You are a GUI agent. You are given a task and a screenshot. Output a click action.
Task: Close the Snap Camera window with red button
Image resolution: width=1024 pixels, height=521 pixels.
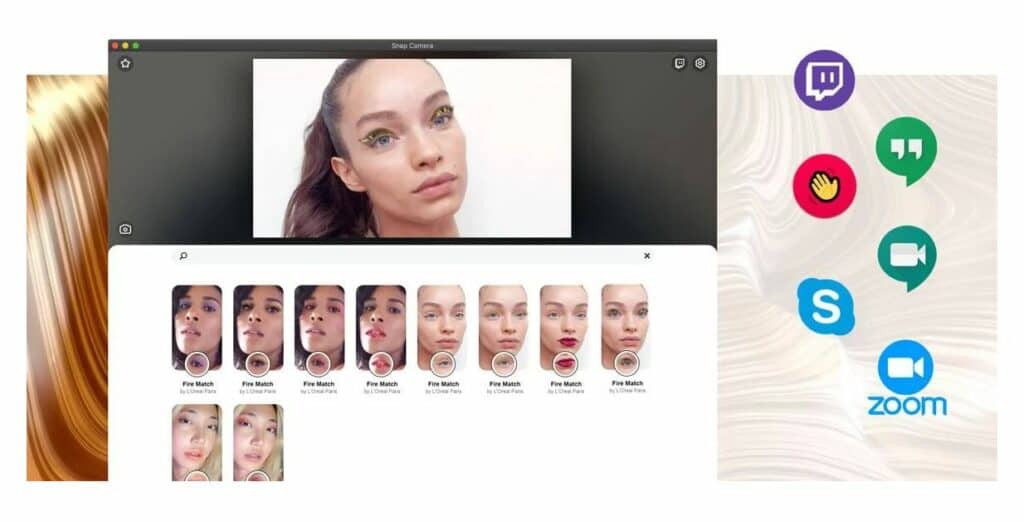coord(116,46)
